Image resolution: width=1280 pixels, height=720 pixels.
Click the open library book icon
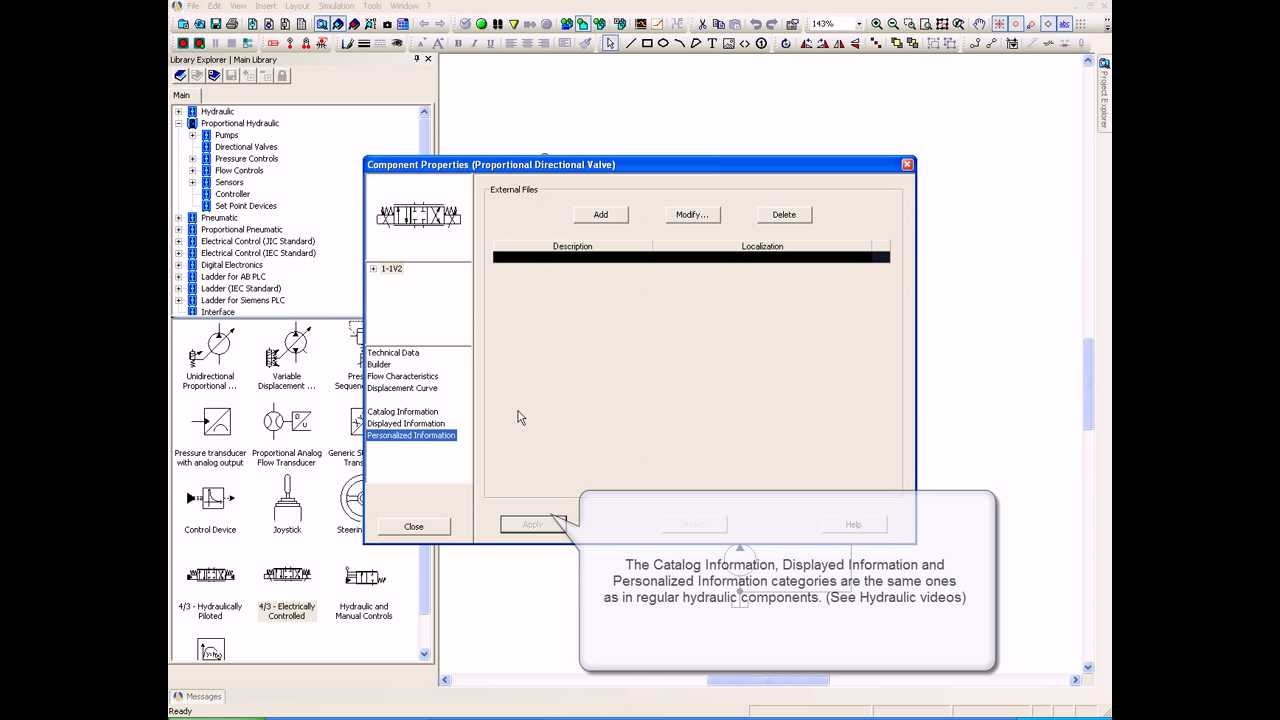pyautogui.click(x=180, y=75)
